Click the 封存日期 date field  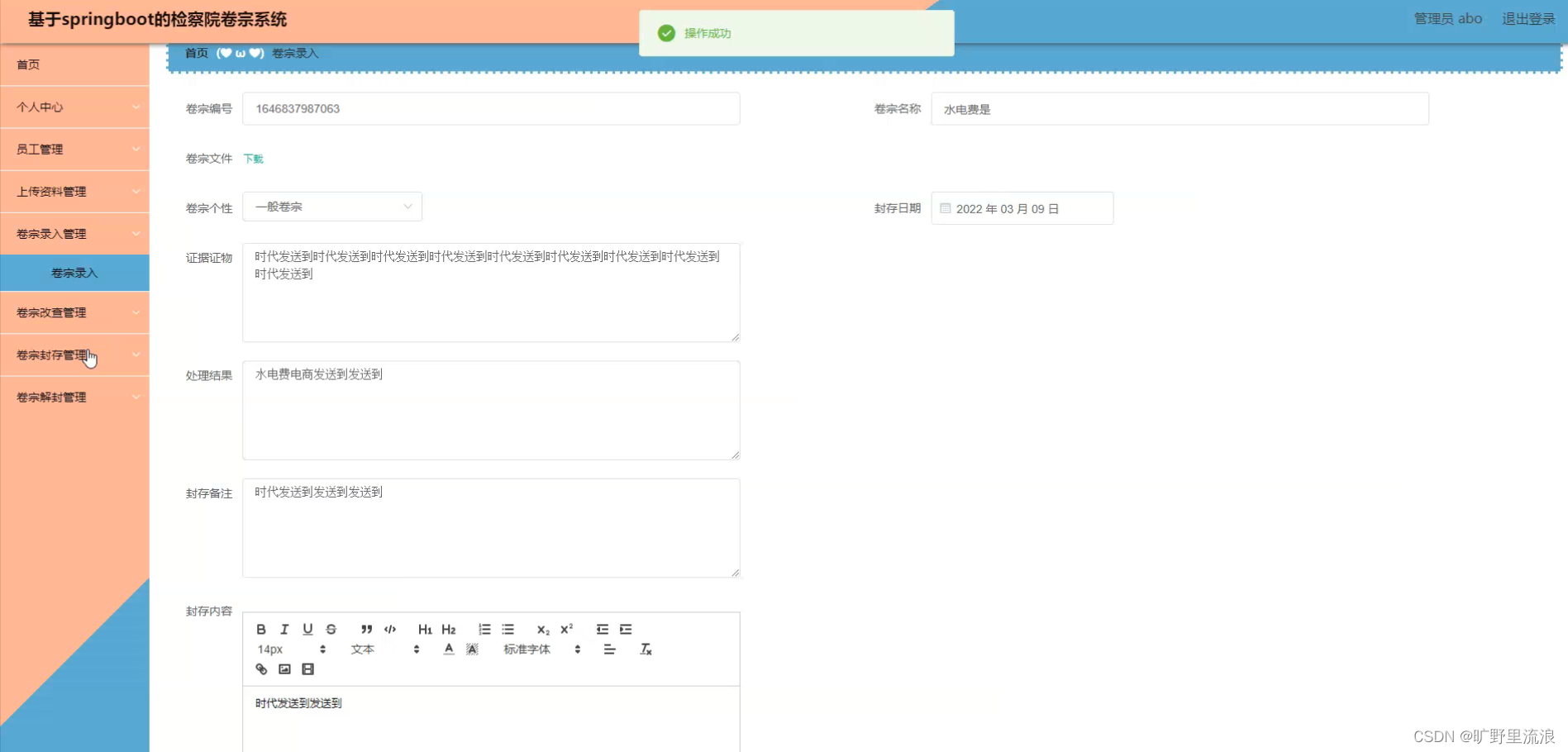point(1022,208)
